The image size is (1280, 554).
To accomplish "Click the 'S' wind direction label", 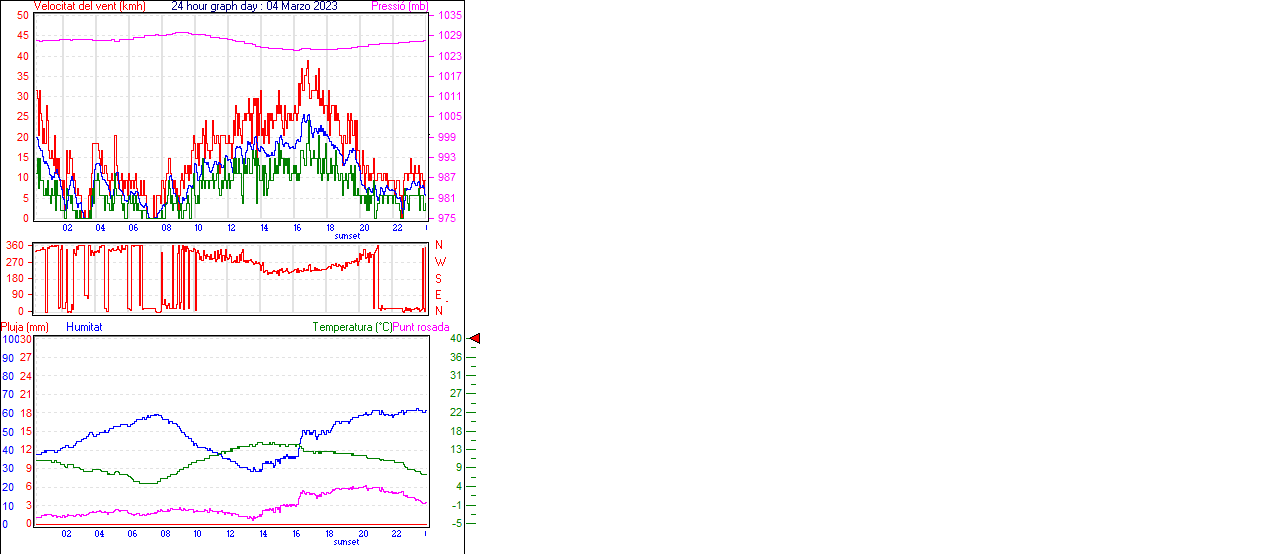I will 438,278.
